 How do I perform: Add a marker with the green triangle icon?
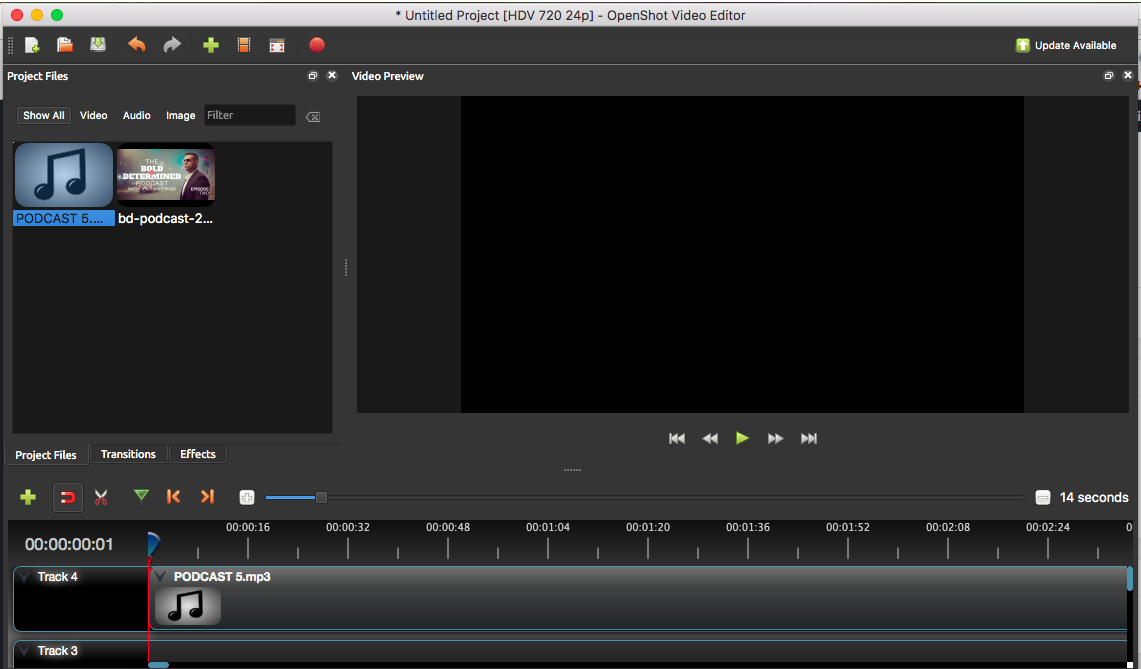tap(141, 496)
